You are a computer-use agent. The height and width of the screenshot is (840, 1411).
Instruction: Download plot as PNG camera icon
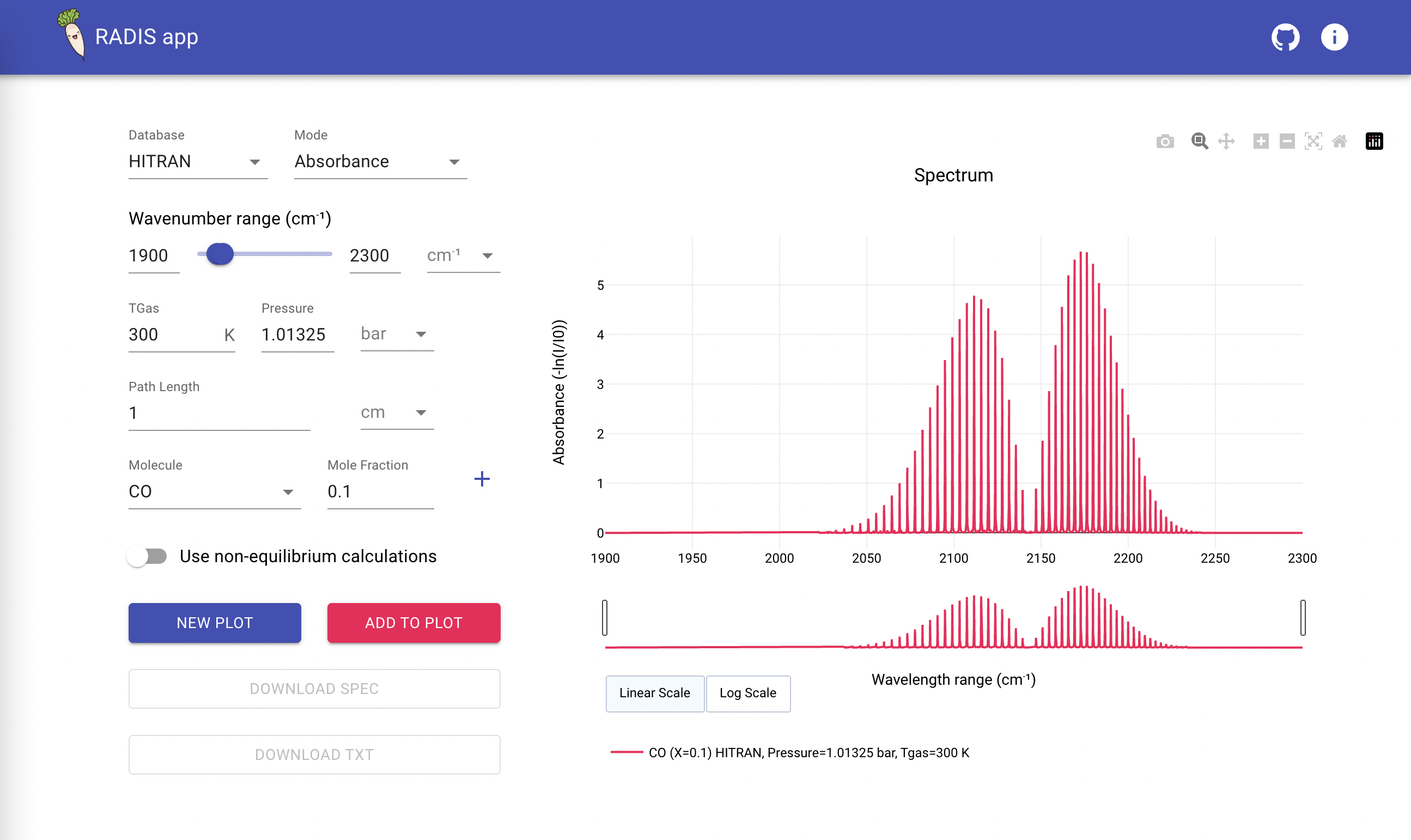tap(1165, 141)
